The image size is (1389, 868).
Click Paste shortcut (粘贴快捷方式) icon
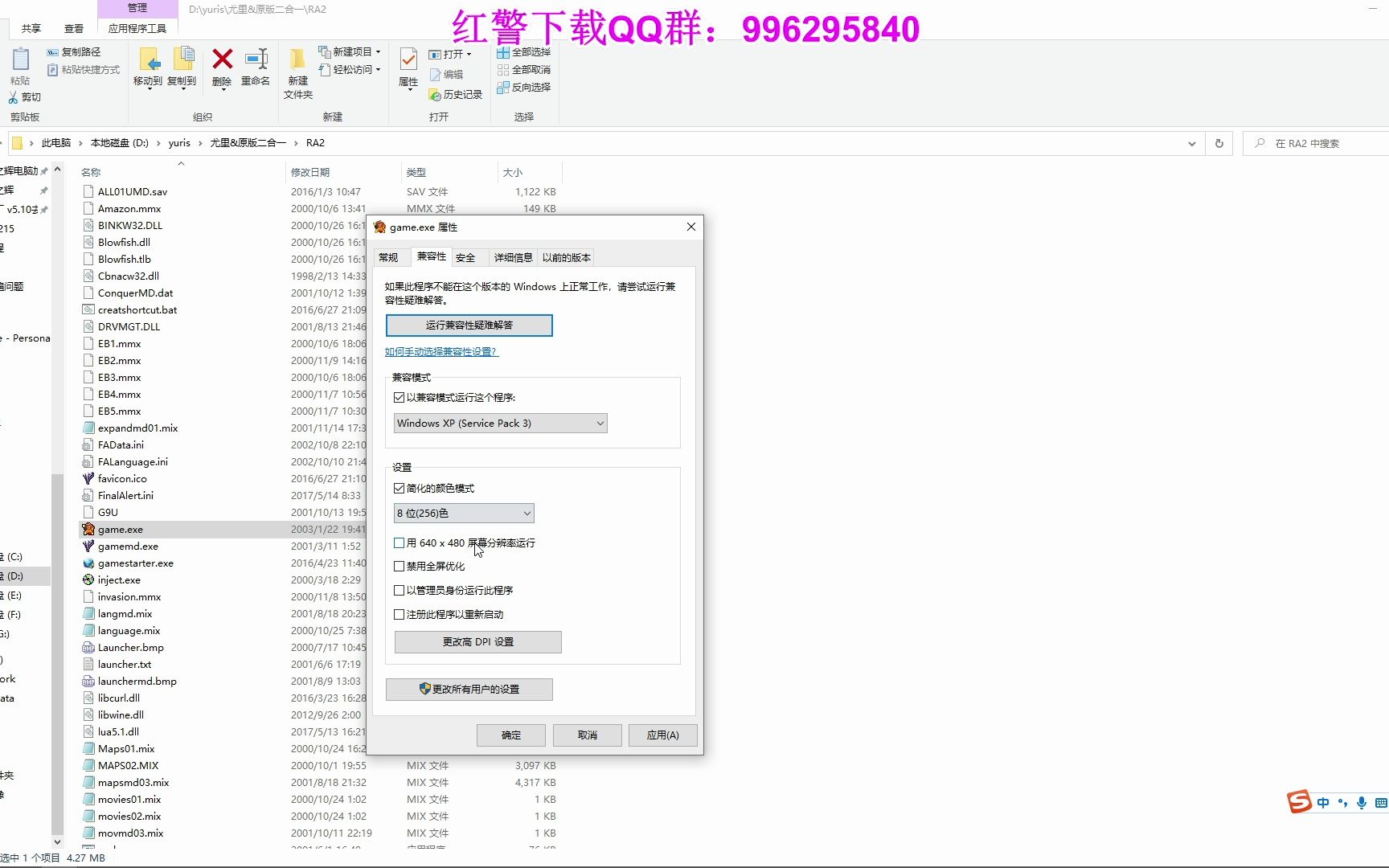[52, 70]
